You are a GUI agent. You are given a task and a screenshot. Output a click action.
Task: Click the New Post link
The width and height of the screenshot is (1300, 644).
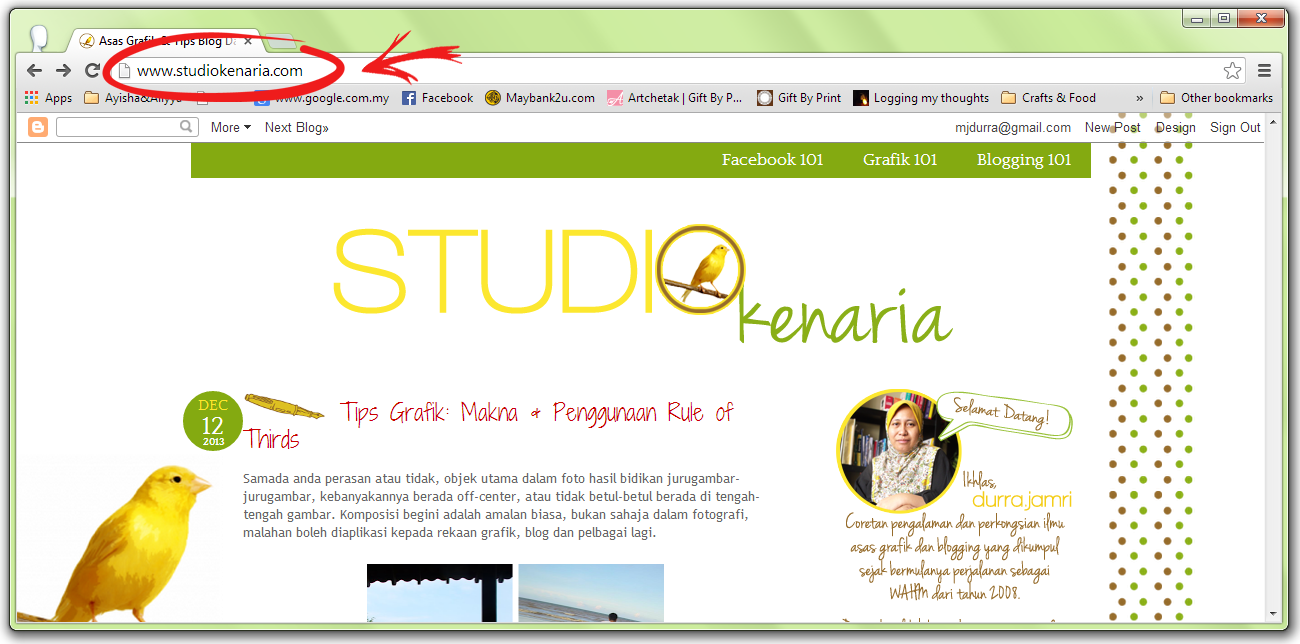pos(1112,127)
